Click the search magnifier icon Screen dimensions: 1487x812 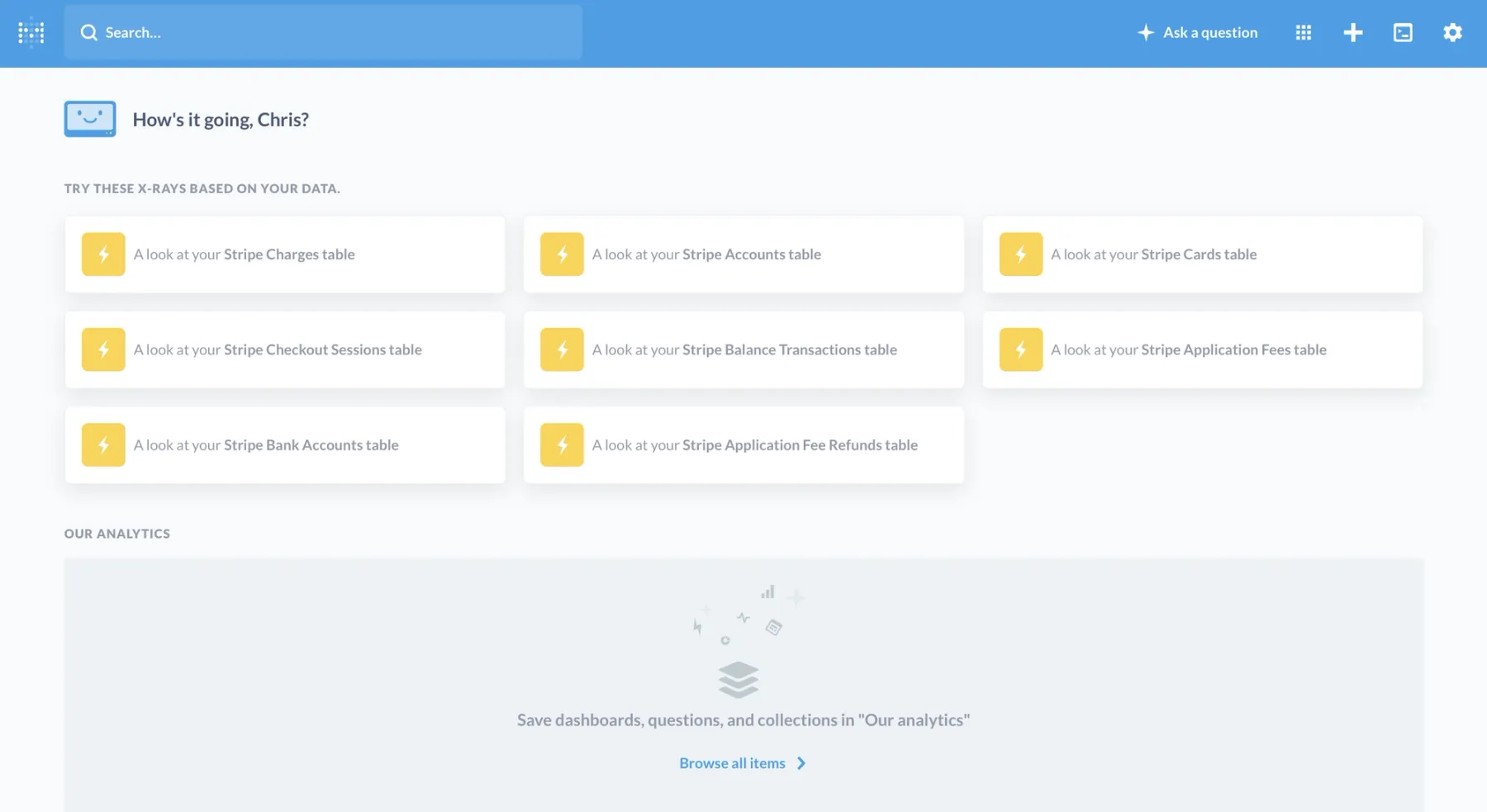(x=88, y=32)
